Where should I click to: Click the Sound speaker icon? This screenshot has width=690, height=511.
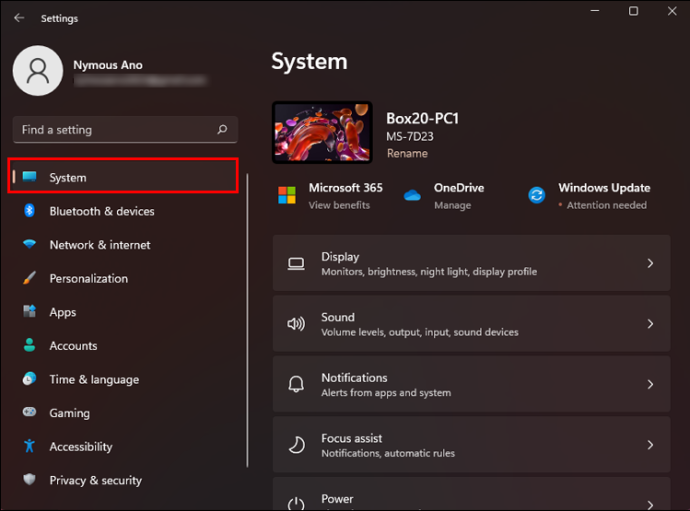(x=296, y=324)
